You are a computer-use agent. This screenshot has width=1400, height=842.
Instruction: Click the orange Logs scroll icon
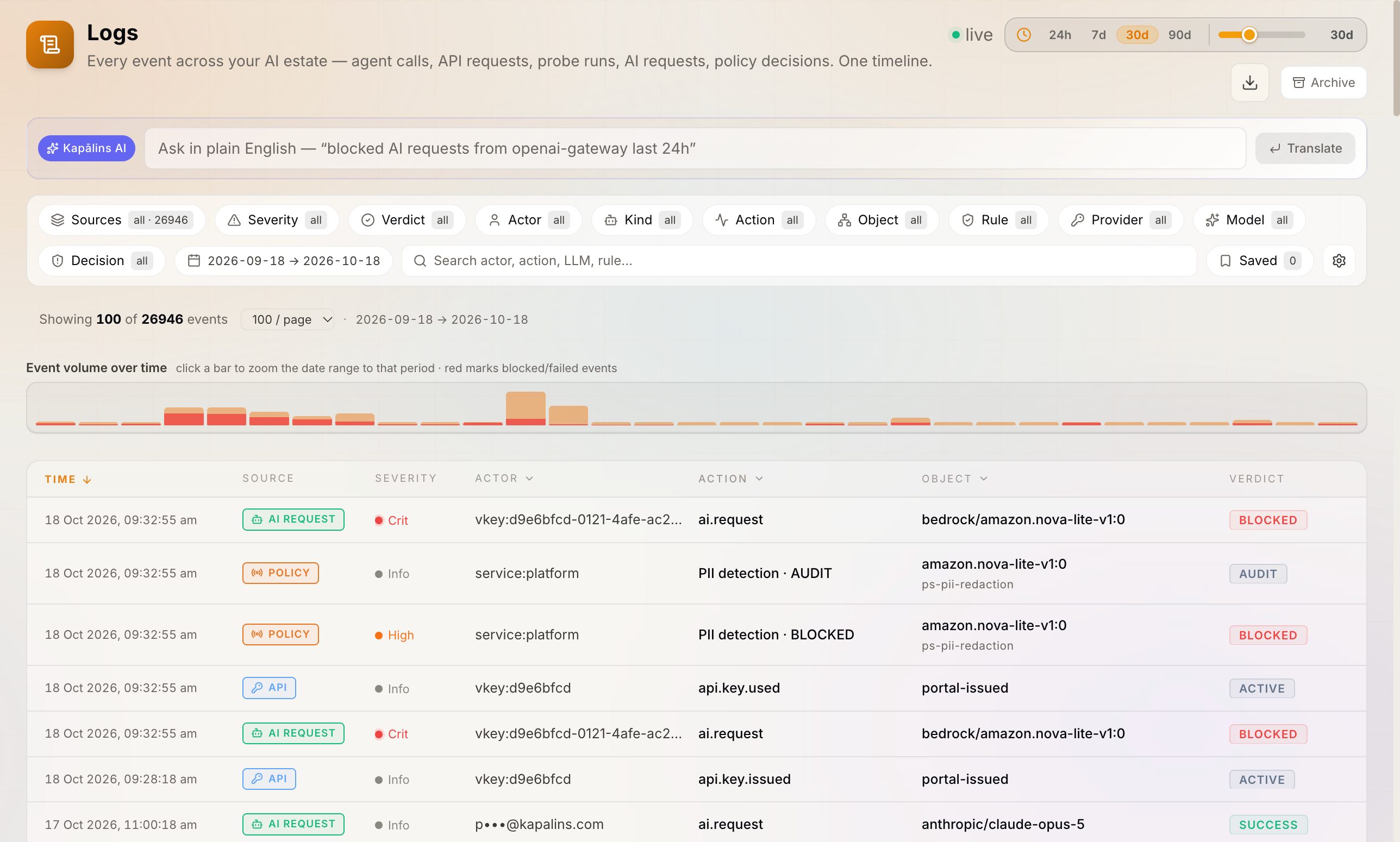click(50, 44)
